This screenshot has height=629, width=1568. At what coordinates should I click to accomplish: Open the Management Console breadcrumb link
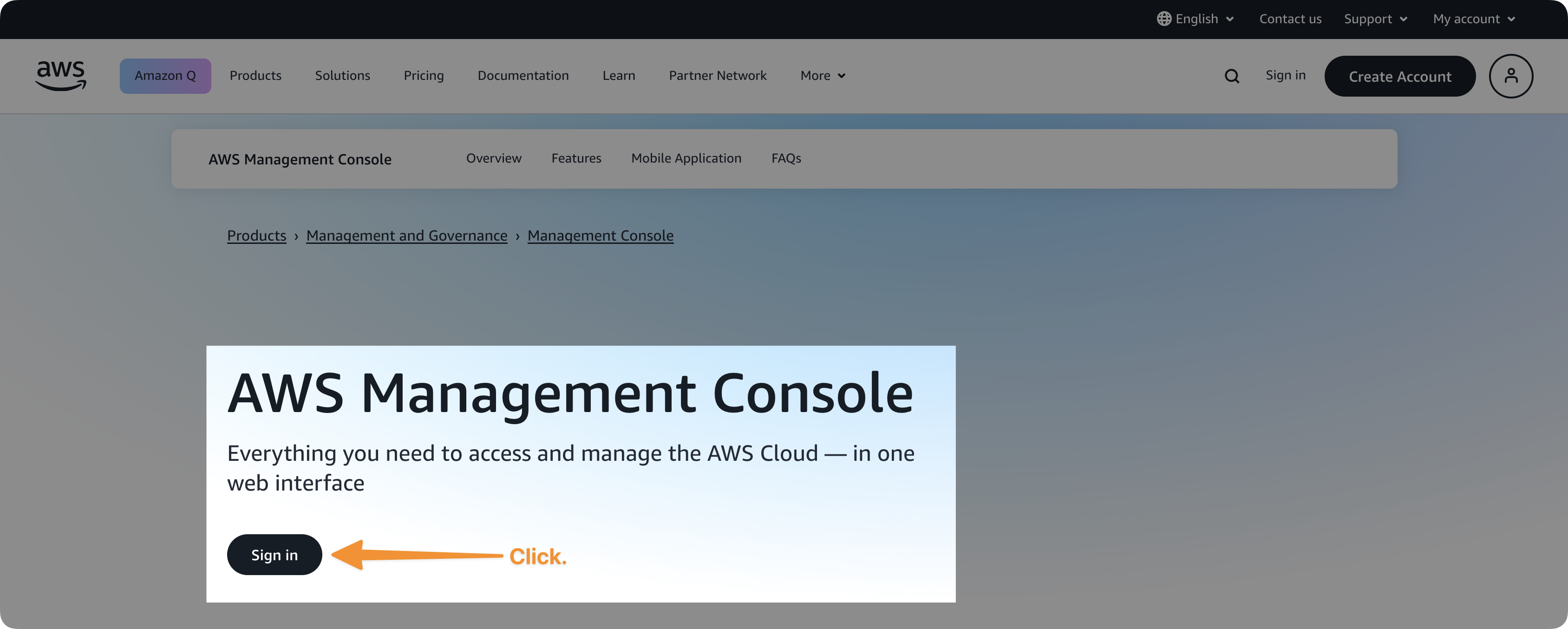600,235
